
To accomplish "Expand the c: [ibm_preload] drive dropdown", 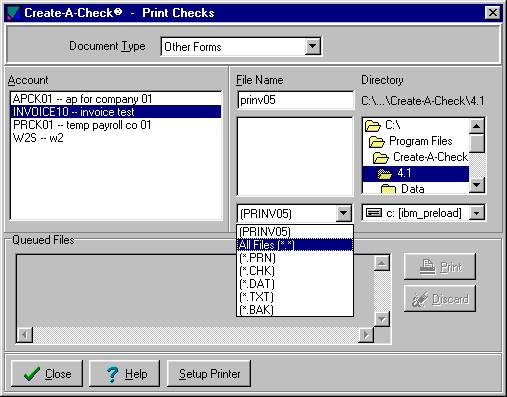I will coord(477,213).
